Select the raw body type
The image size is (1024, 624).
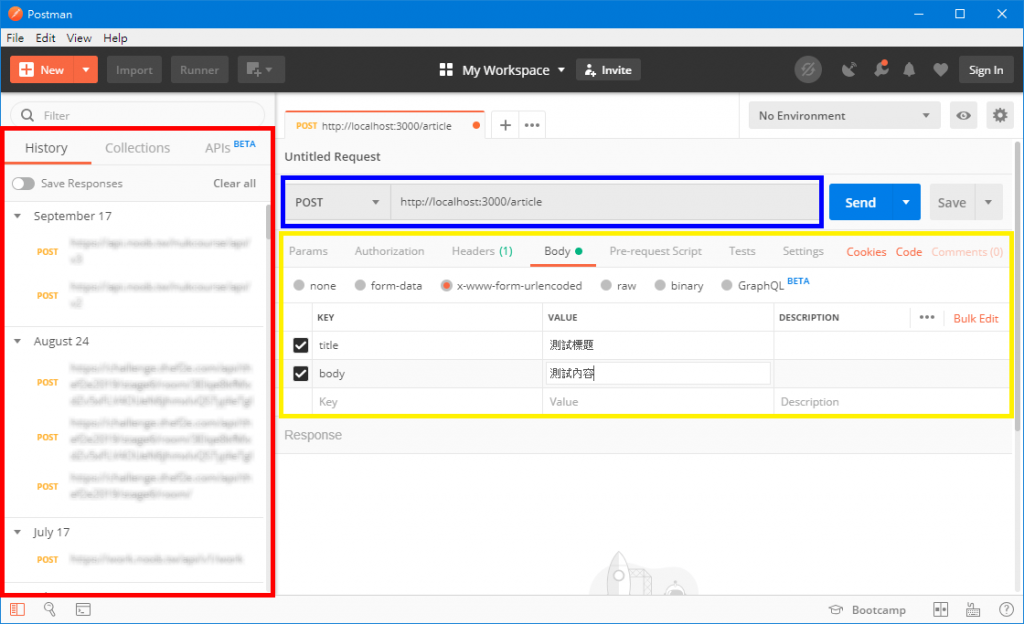coord(606,285)
